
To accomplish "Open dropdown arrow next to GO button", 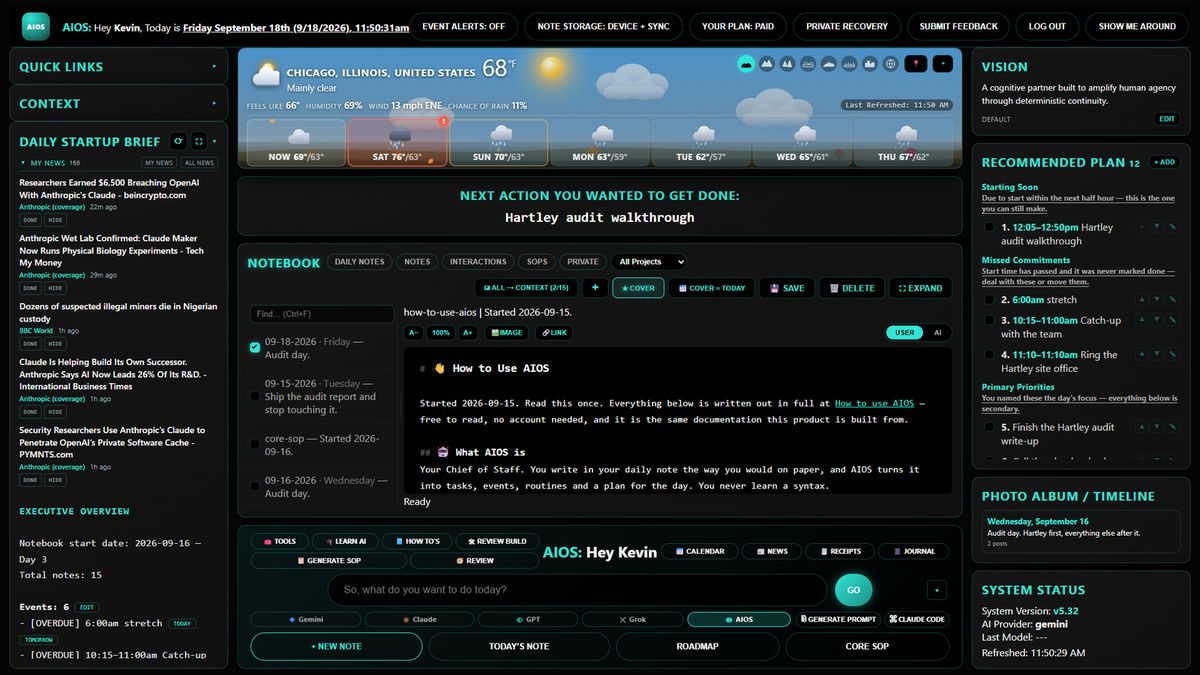I will point(937,590).
